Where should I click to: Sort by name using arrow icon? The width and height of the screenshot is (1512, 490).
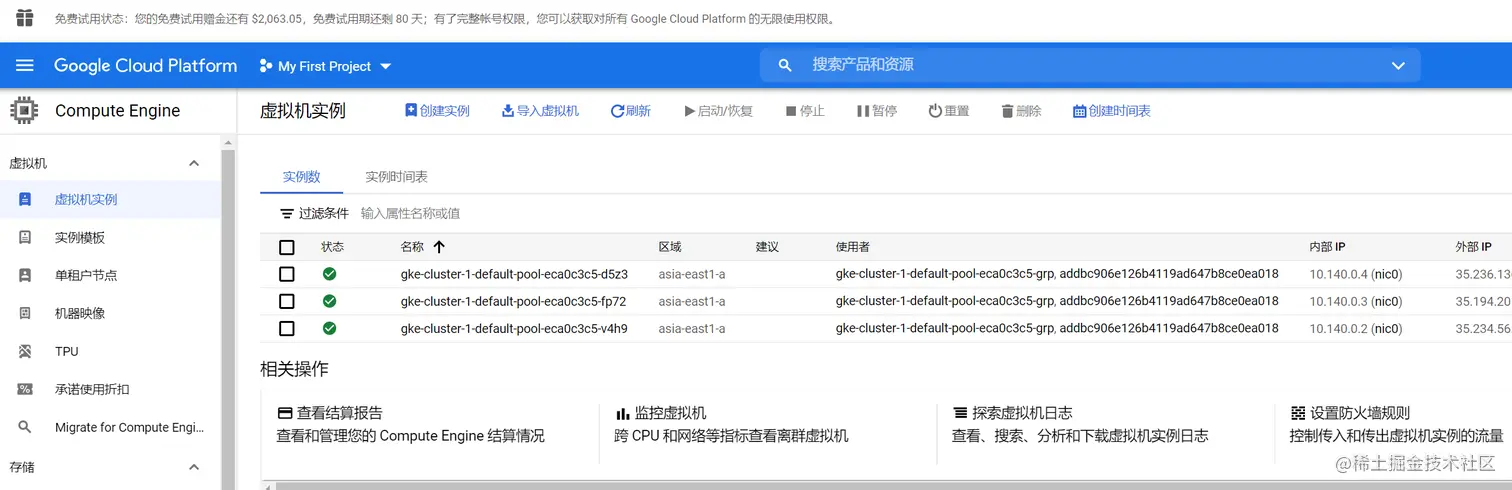(438, 246)
